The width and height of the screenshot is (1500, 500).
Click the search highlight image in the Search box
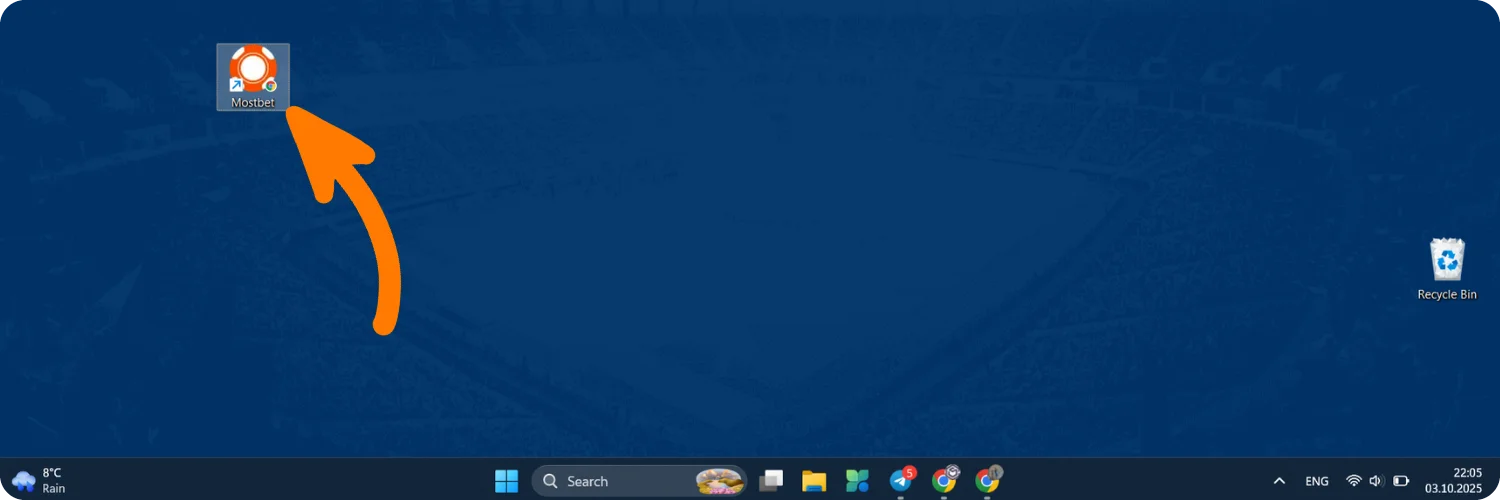point(720,481)
